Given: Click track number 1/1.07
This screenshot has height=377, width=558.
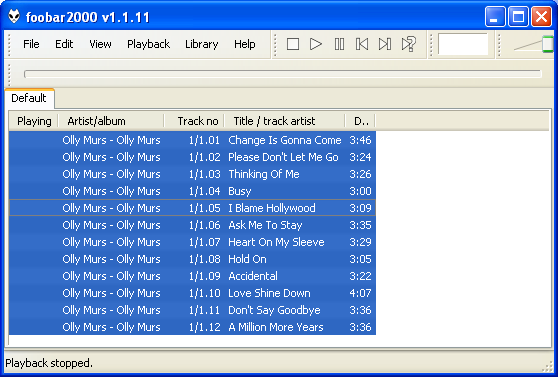Looking at the screenshot, I should [x=204, y=242].
